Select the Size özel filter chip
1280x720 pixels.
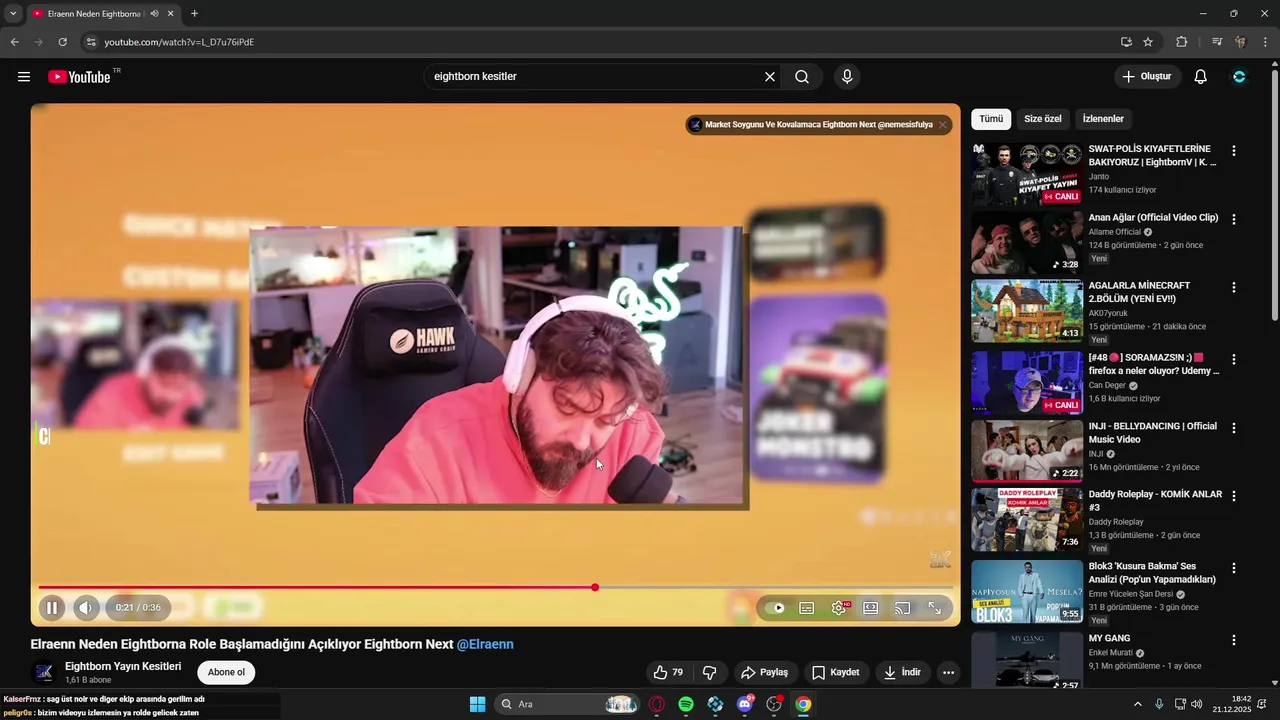pyautogui.click(x=1043, y=119)
